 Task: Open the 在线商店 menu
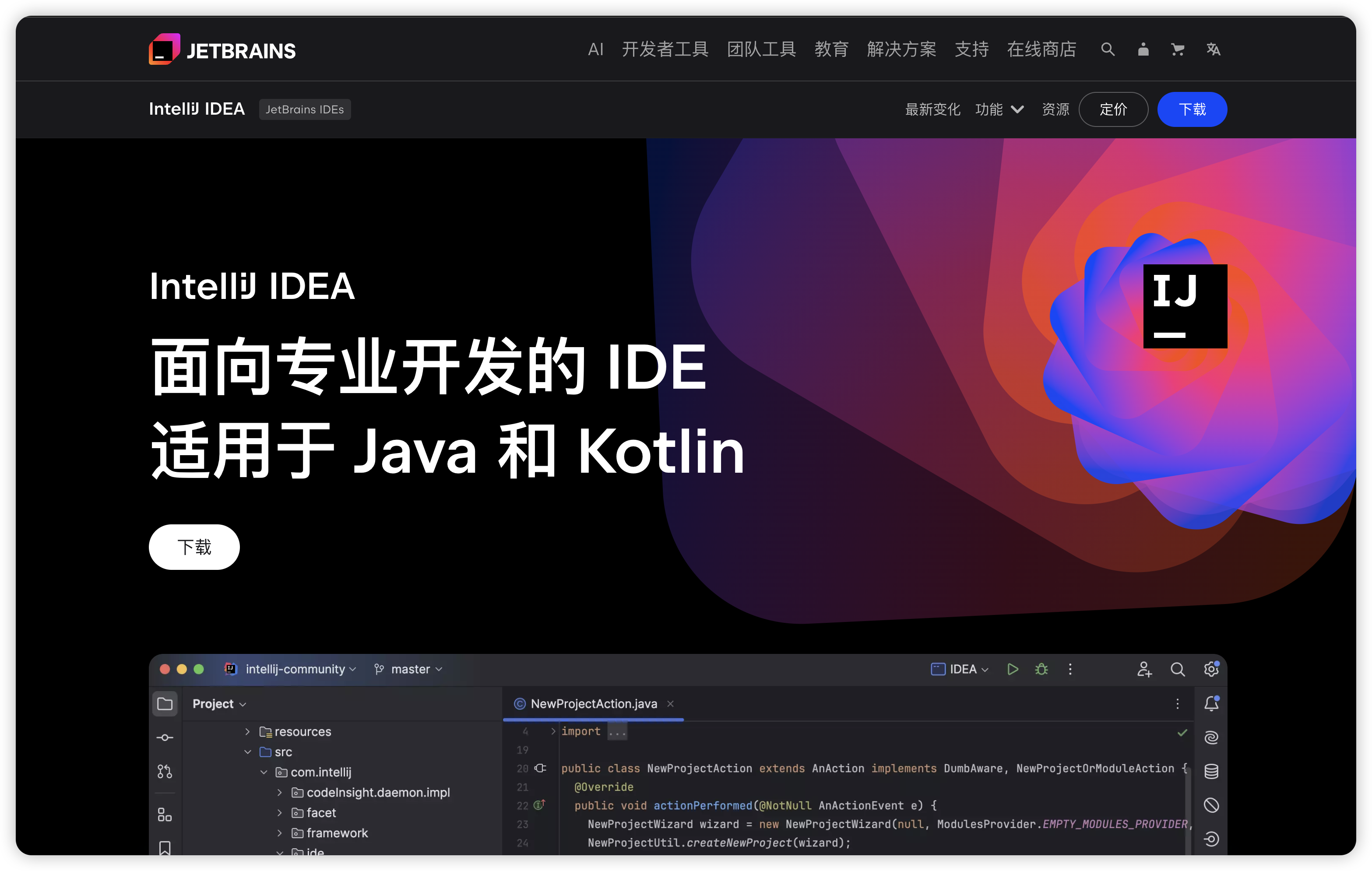pyautogui.click(x=1041, y=49)
